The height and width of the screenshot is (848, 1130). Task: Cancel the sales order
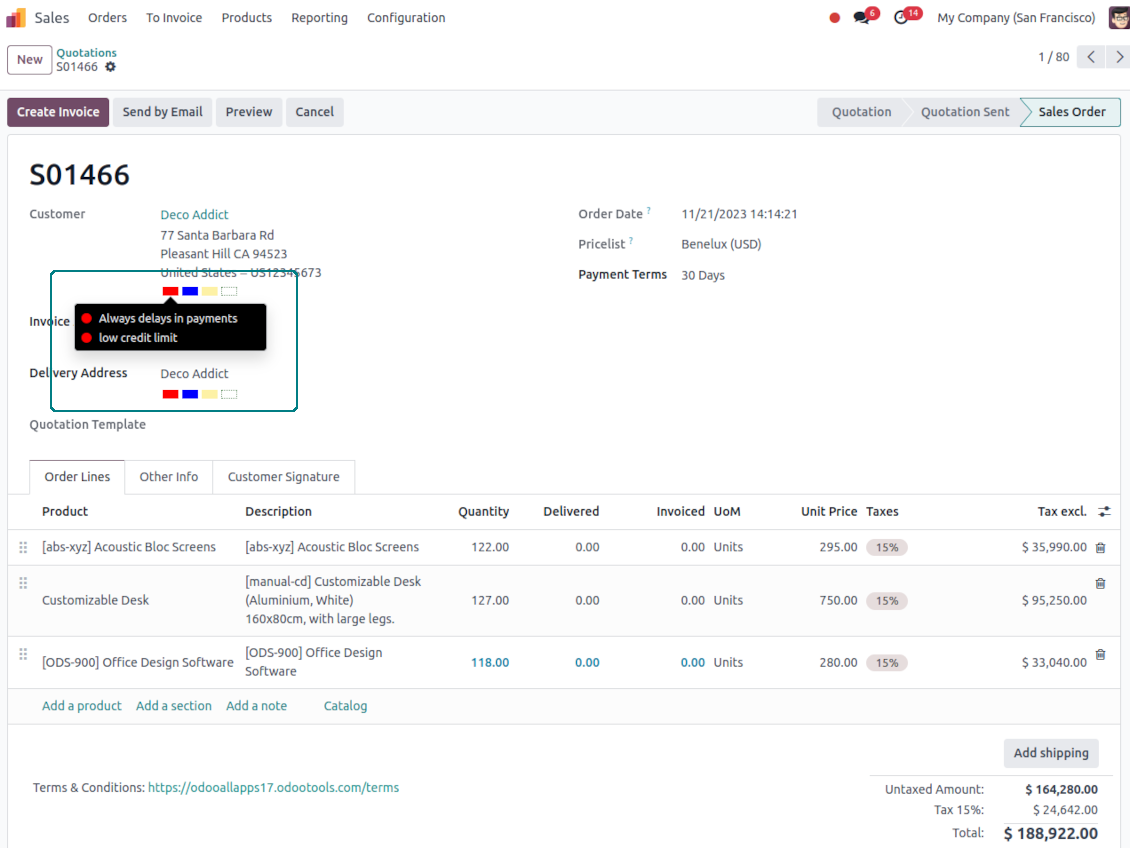(x=314, y=112)
